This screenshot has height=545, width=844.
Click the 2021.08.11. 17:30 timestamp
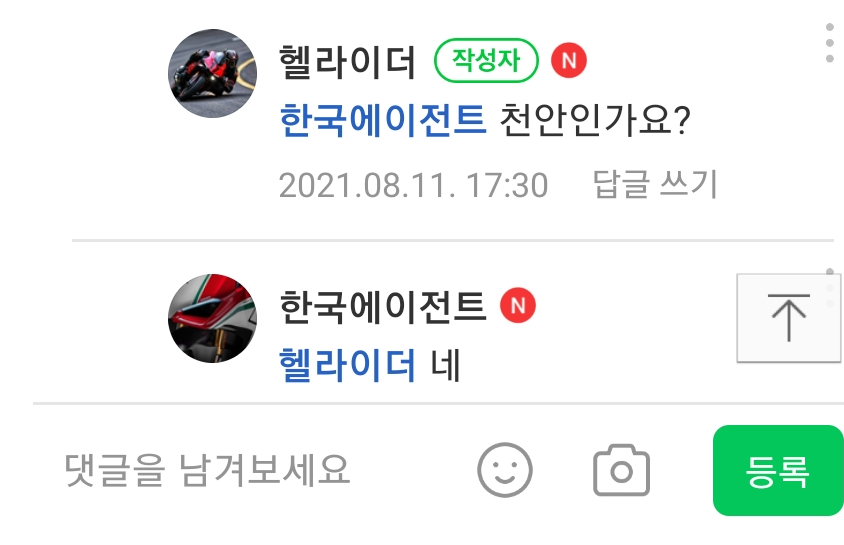tap(413, 185)
